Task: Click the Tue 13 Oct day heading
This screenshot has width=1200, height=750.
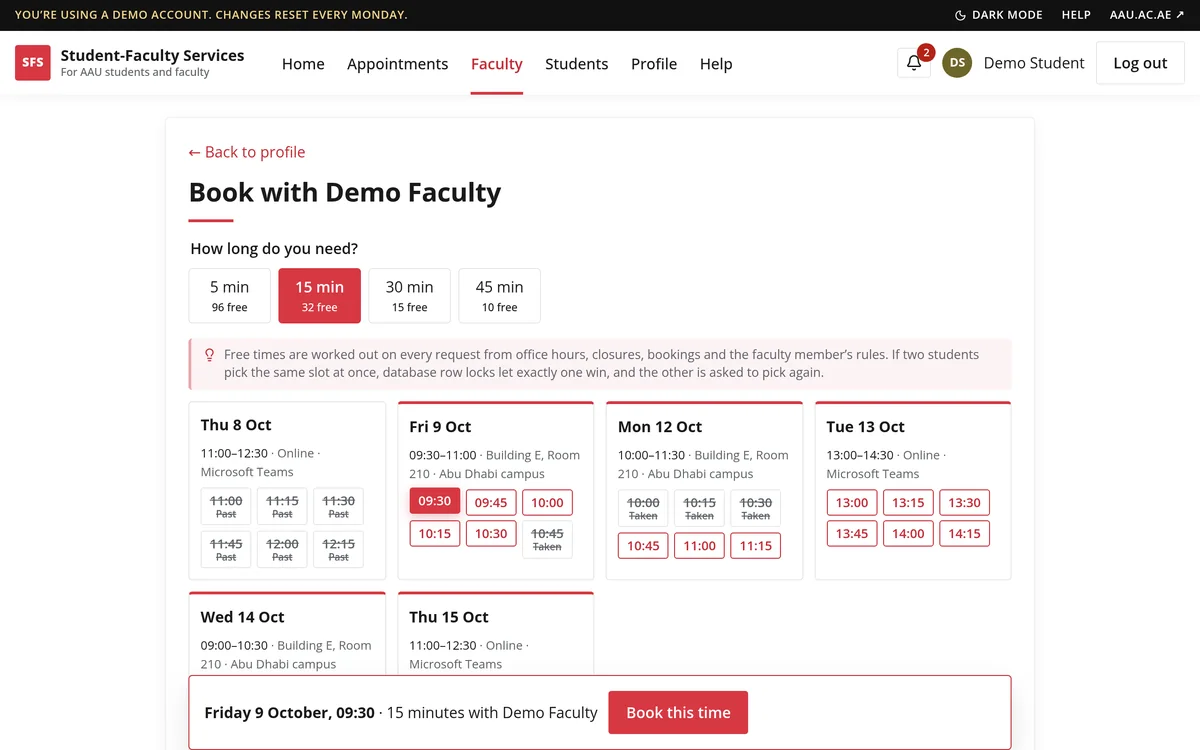Action: click(x=866, y=427)
